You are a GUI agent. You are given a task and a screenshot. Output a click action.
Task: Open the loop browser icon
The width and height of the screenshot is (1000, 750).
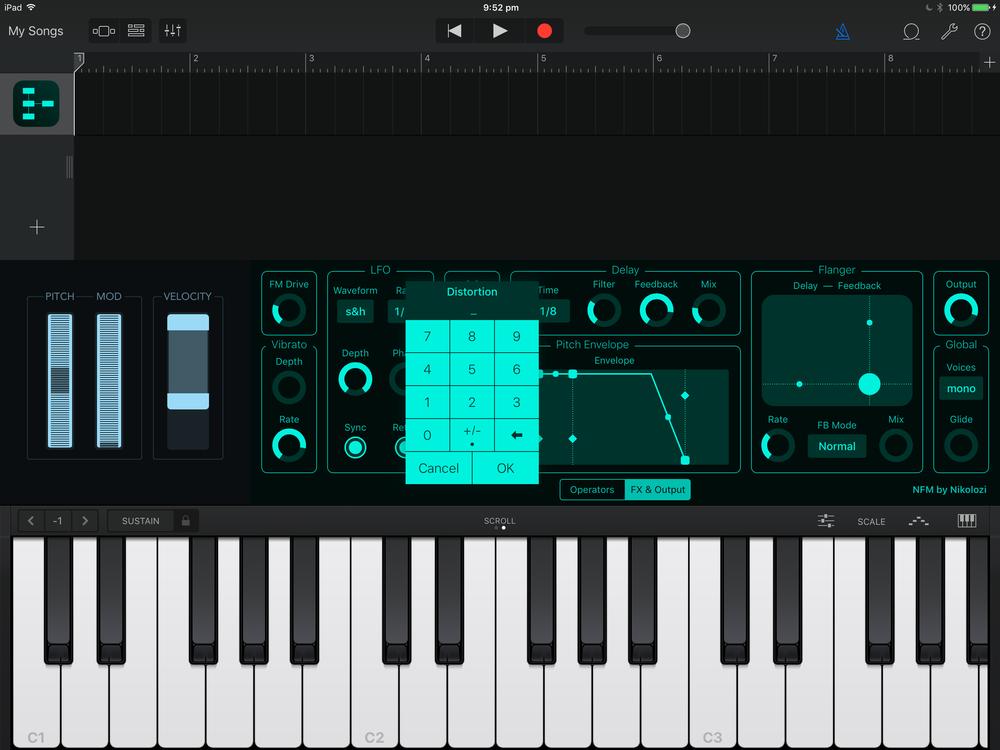pos(911,32)
